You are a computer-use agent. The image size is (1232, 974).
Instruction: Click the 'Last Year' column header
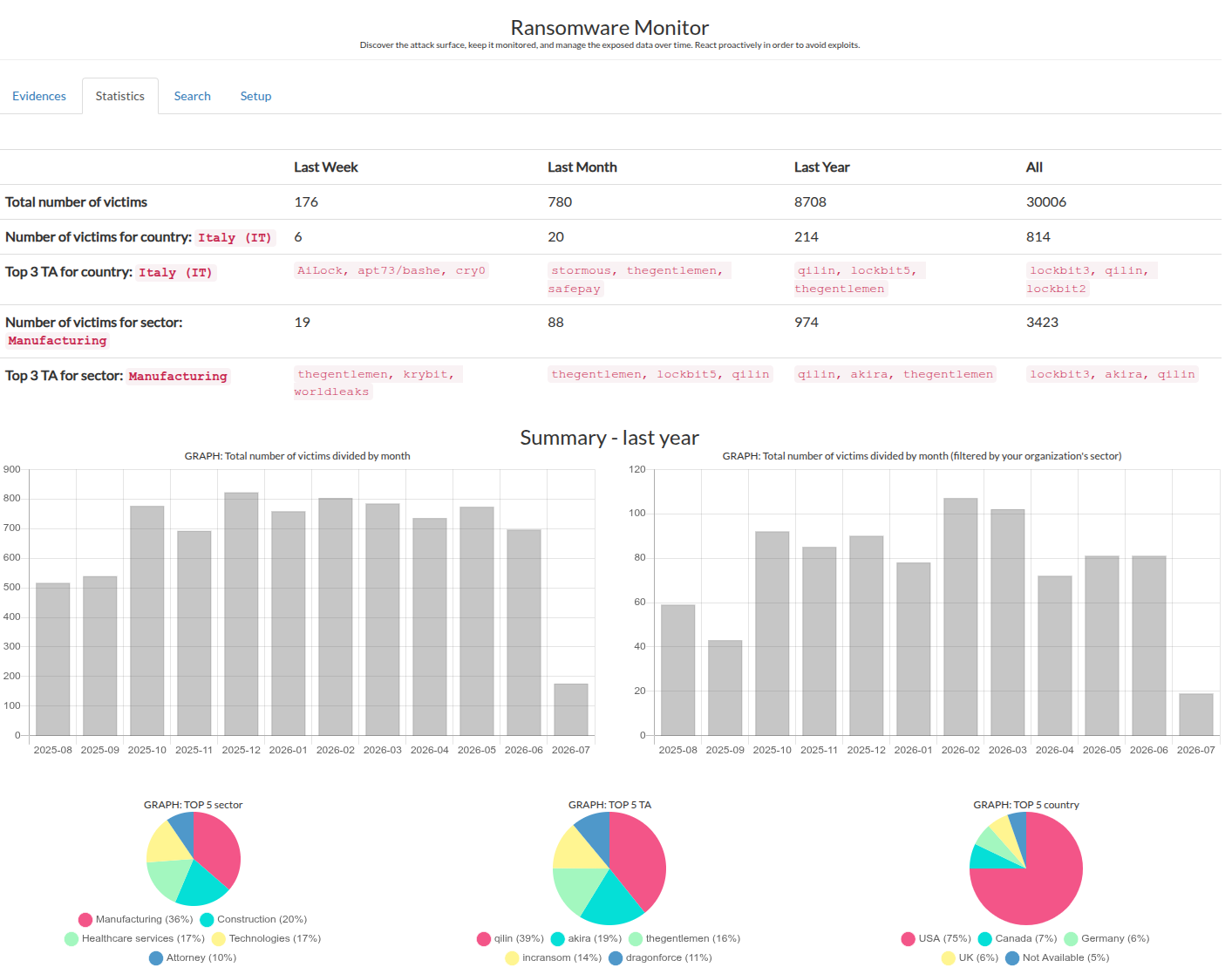pyautogui.click(x=821, y=167)
